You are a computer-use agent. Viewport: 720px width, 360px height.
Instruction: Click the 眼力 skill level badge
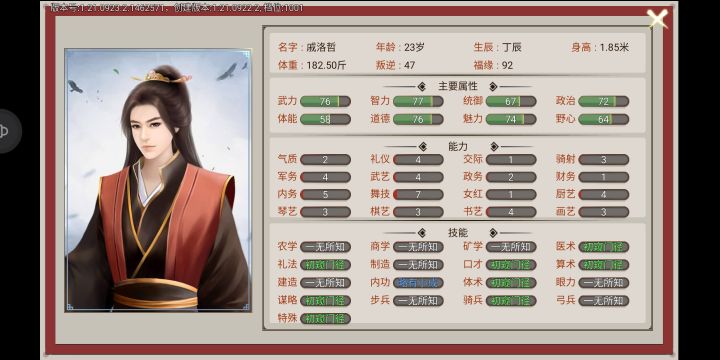(x=604, y=283)
